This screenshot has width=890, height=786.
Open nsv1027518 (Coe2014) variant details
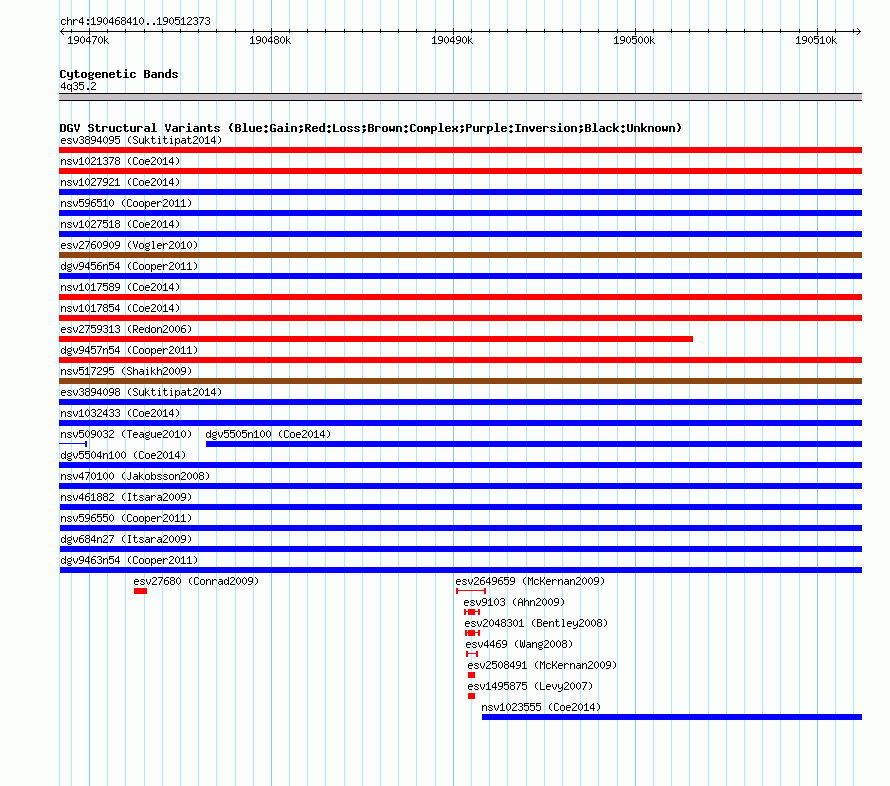[120, 224]
